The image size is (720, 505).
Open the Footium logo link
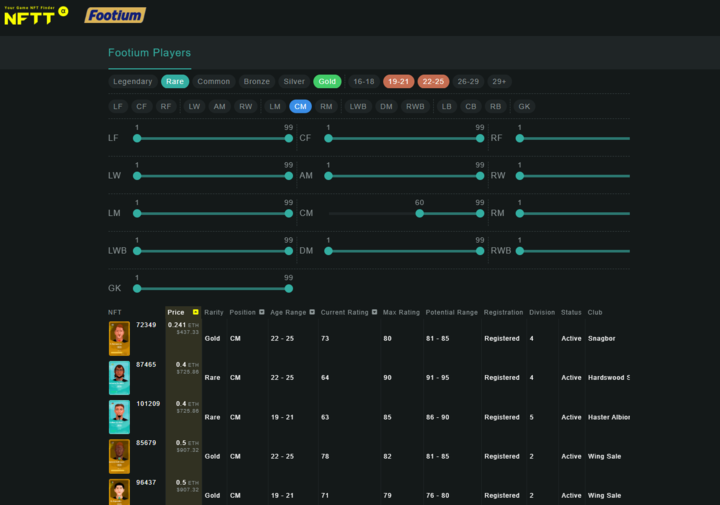pos(115,15)
